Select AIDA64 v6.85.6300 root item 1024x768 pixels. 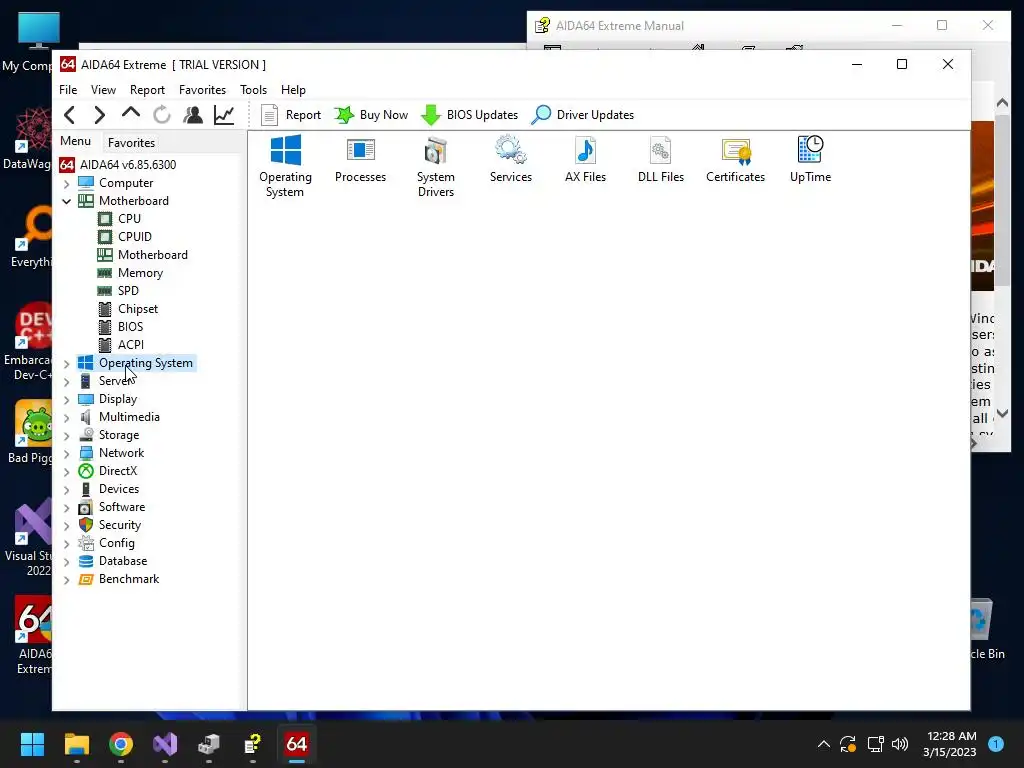pos(118,165)
